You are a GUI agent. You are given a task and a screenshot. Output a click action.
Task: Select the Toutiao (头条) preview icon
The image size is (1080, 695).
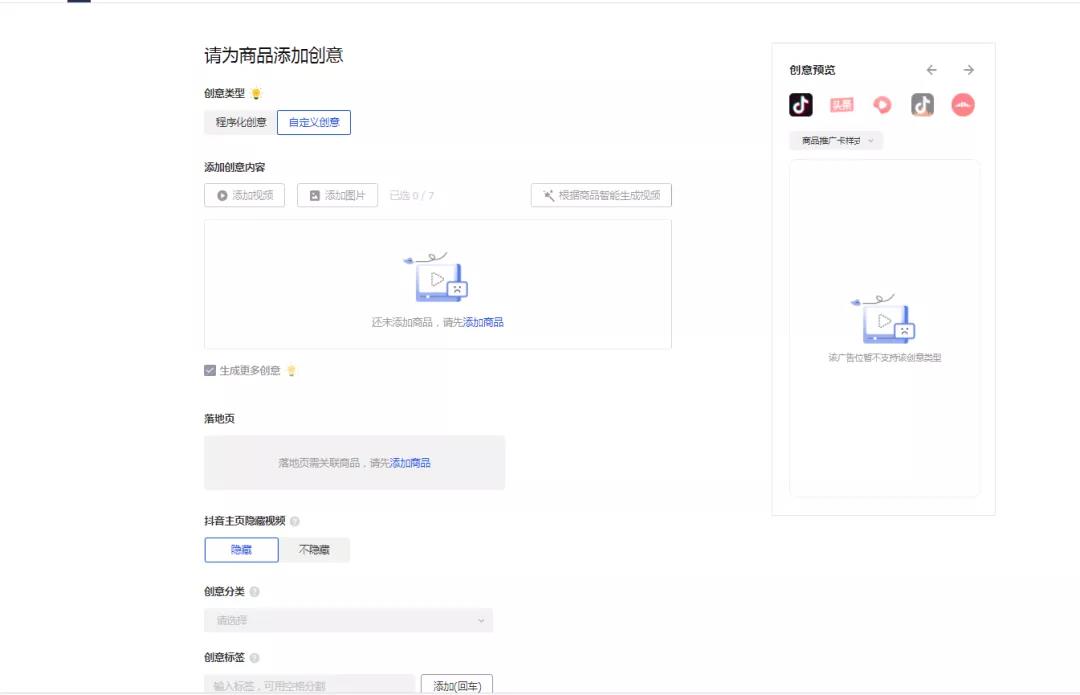(x=841, y=105)
